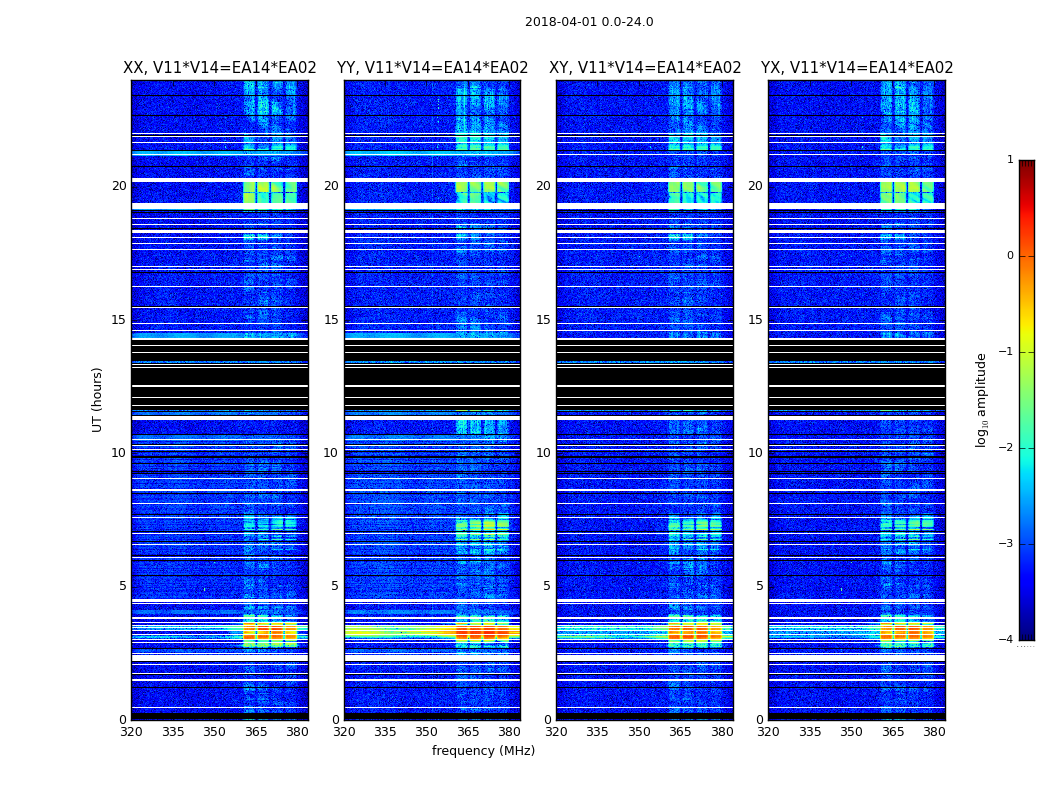
Task: Click the YX panel title text
Action: click(x=857, y=68)
